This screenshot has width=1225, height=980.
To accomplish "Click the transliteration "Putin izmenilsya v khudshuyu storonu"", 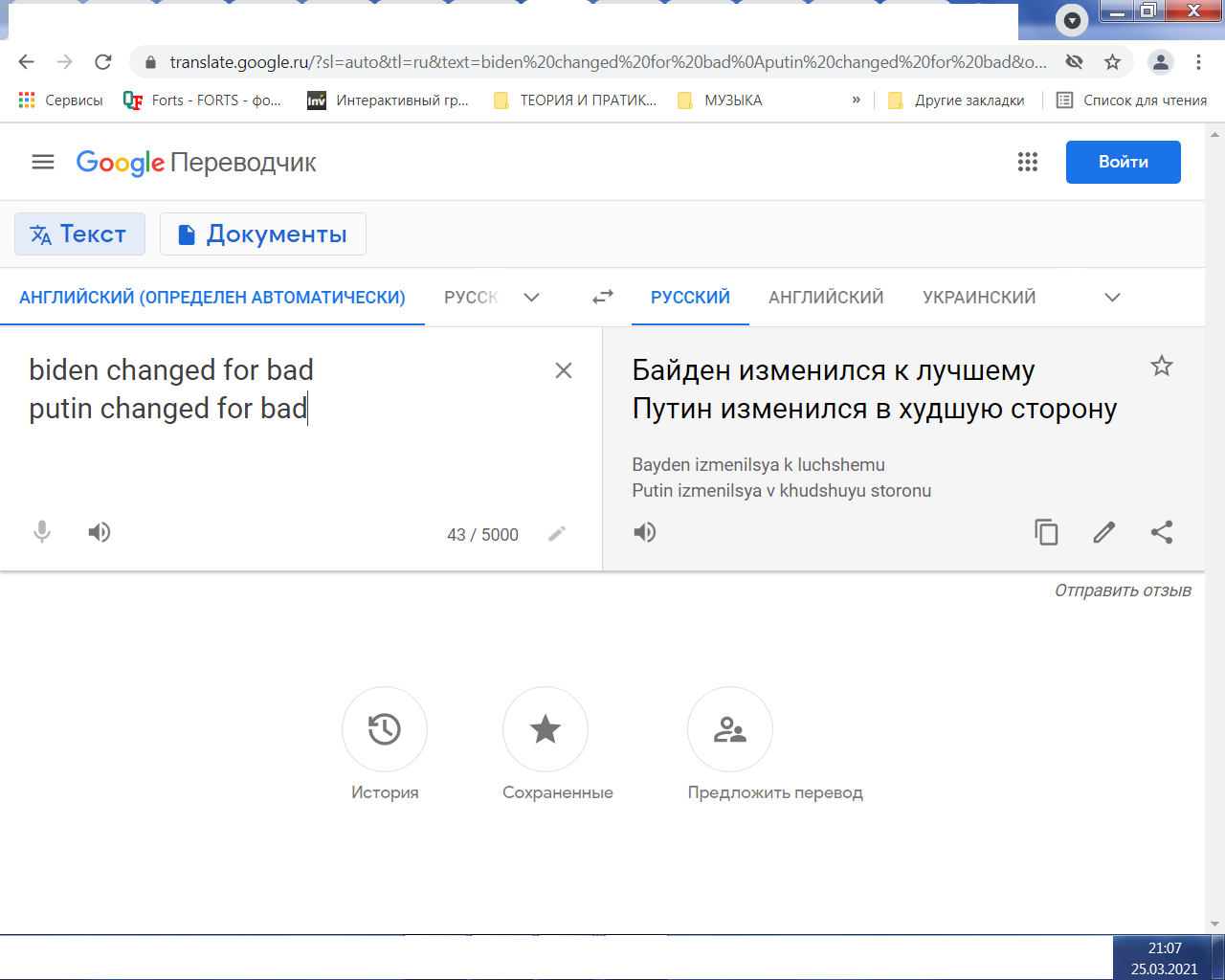I will tap(781, 491).
